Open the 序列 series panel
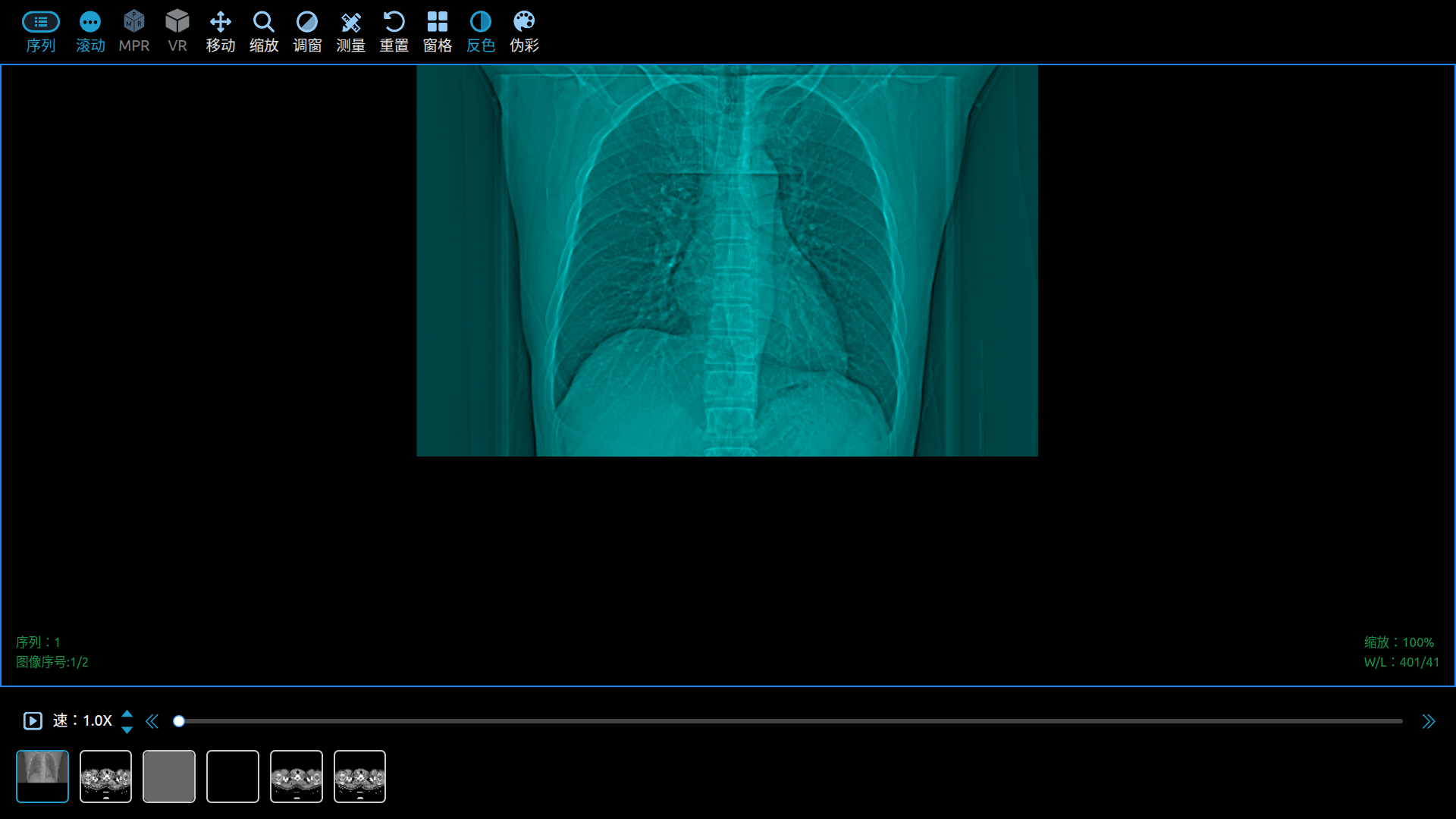Image resolution: width=1456 pixels, height=819 pixels. [41, 30]
